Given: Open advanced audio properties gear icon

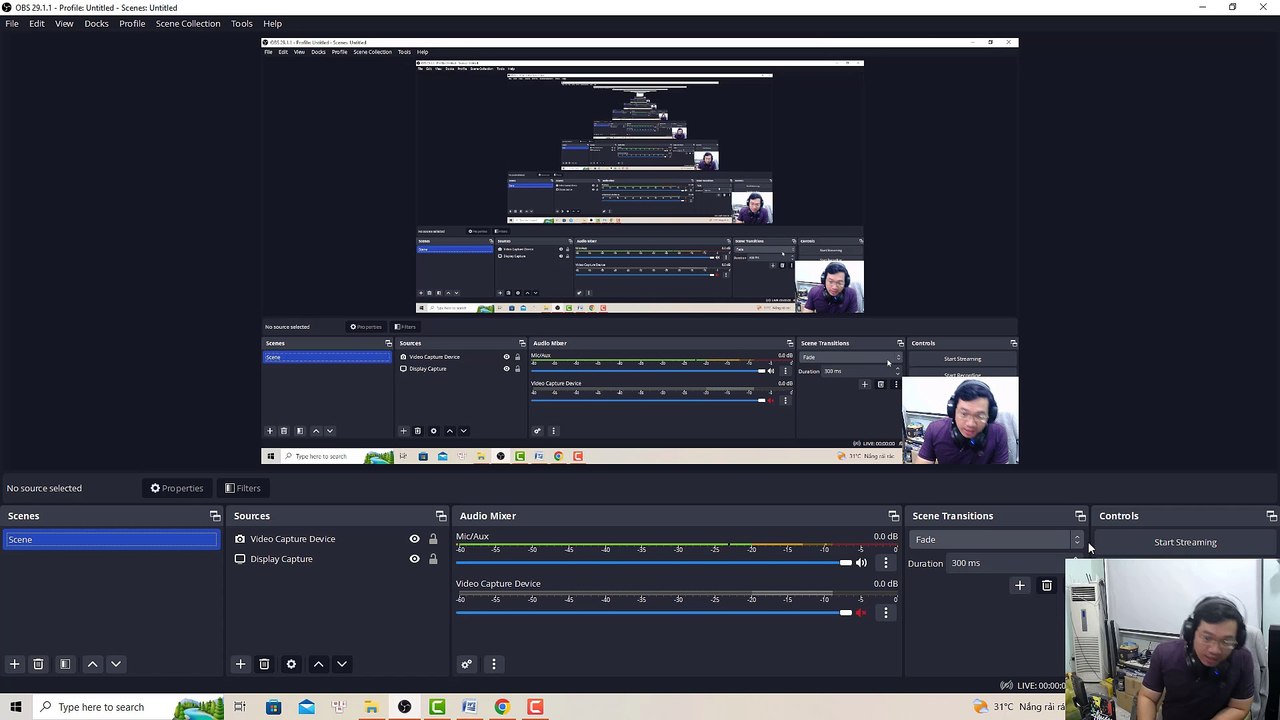Looking at the screenshot, I should 466,664.
